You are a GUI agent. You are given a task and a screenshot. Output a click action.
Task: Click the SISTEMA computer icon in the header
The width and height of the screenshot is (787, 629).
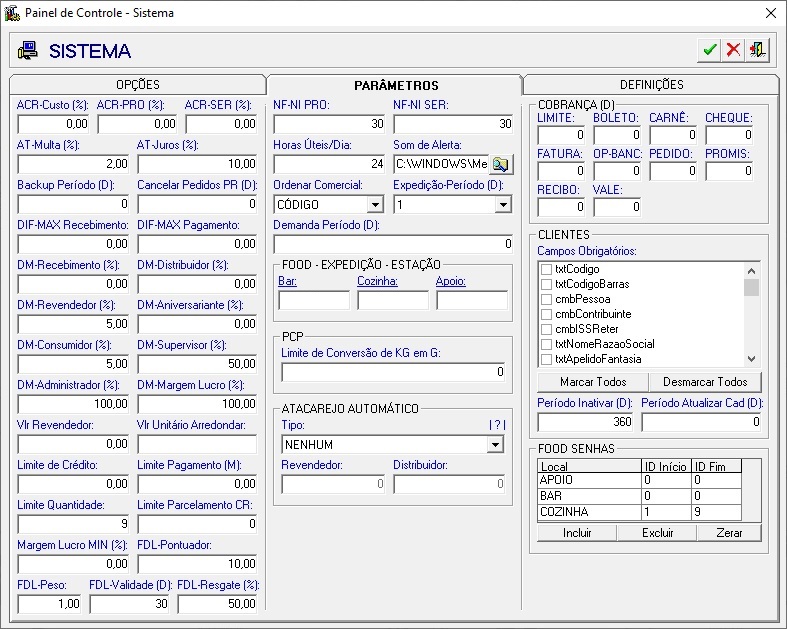tap(27, 51)
